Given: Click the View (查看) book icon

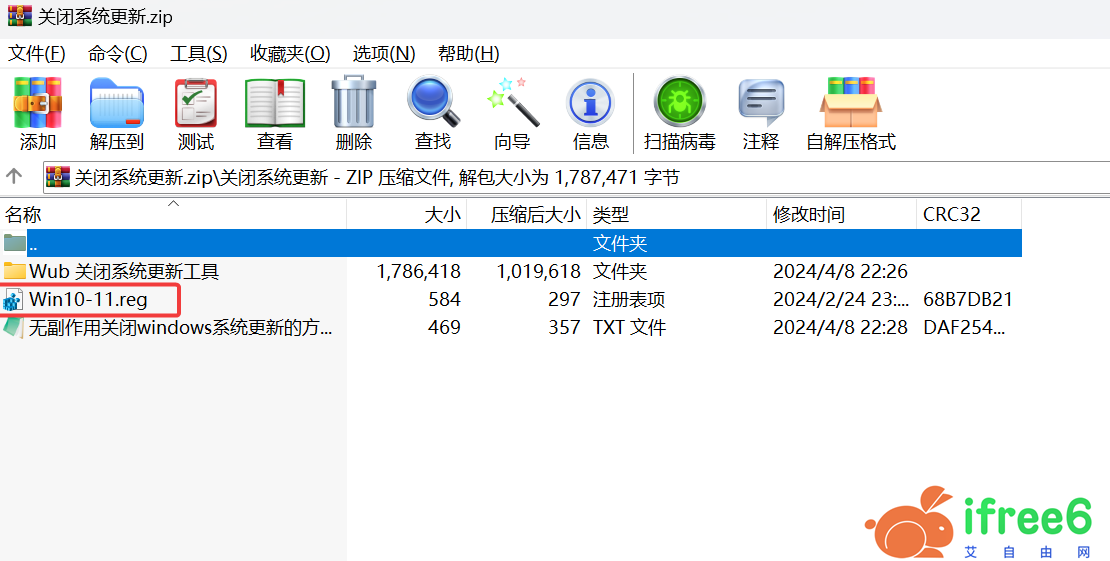Looking at the screenshot, I should (275, 103).
